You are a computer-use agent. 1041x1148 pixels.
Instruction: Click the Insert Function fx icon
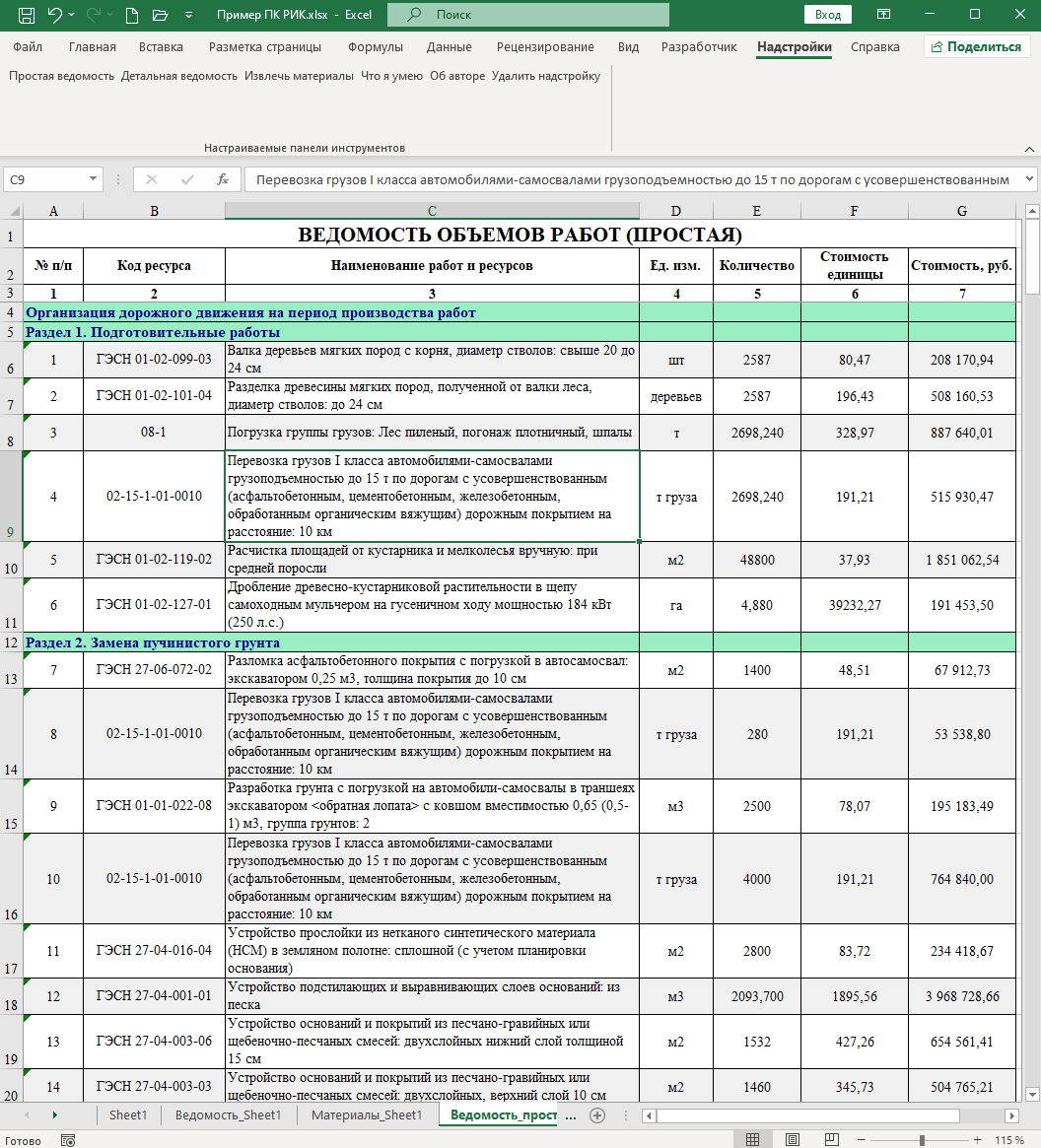[x=223, y=179]
